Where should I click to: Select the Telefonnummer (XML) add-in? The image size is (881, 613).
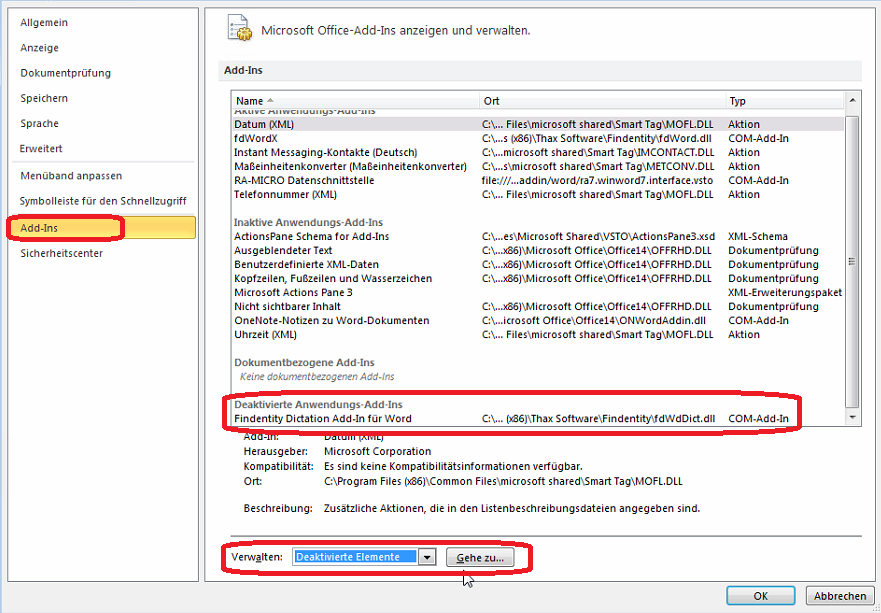[538, 194]
